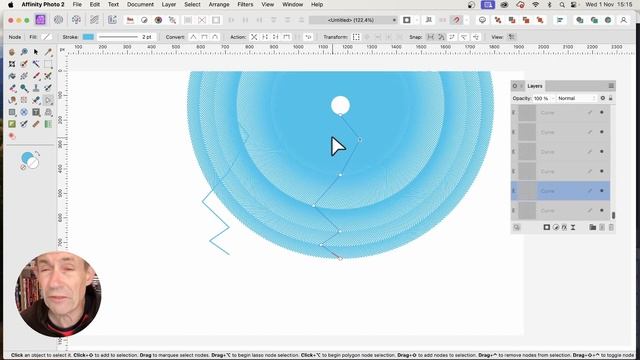Select the Flood Fill bucket tool
Image resolution: width=640 pixels, height=360 pixels.
[12, 76]
